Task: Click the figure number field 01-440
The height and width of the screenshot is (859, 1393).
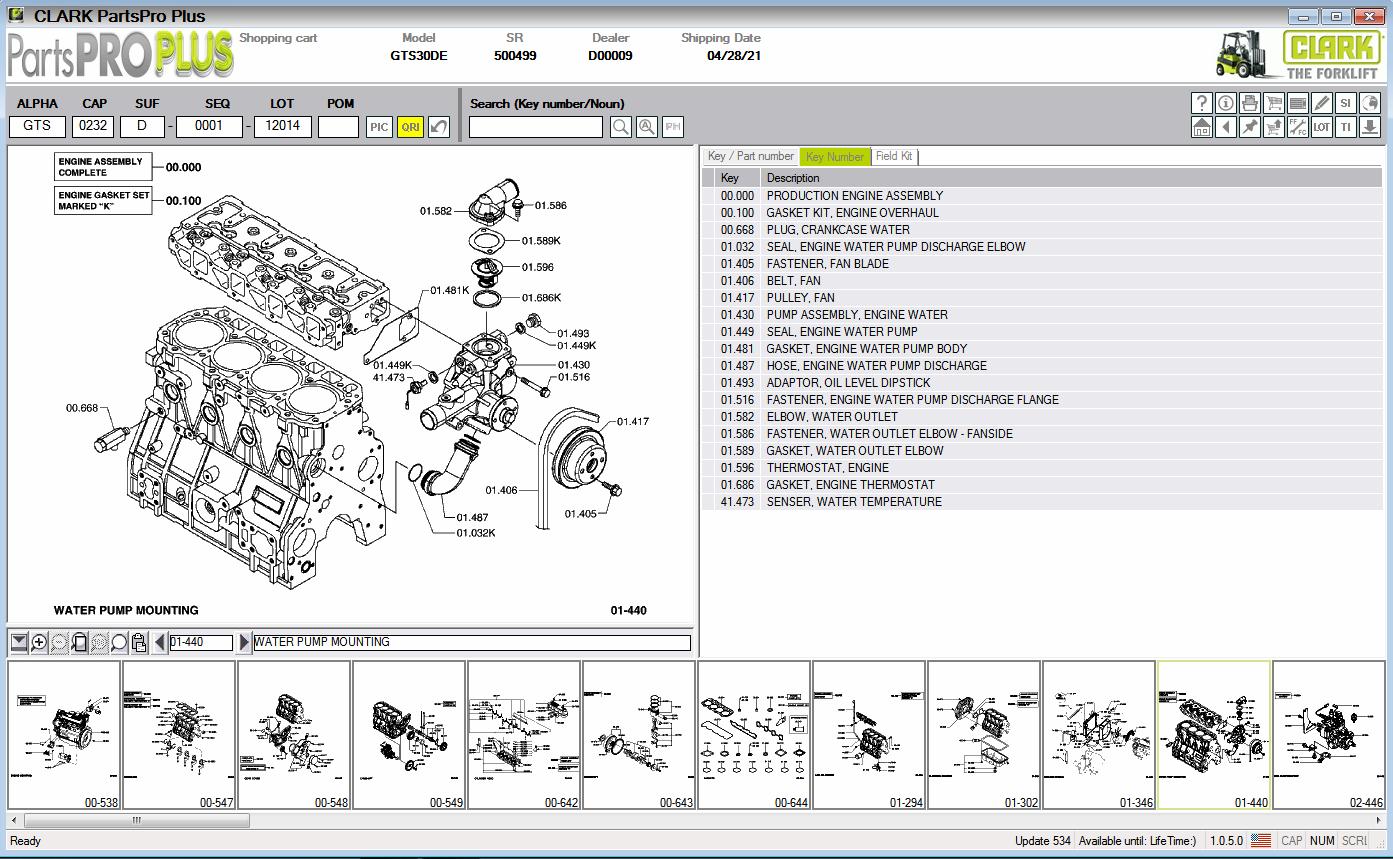Action: pyautogui.click(x=201, y=642)
